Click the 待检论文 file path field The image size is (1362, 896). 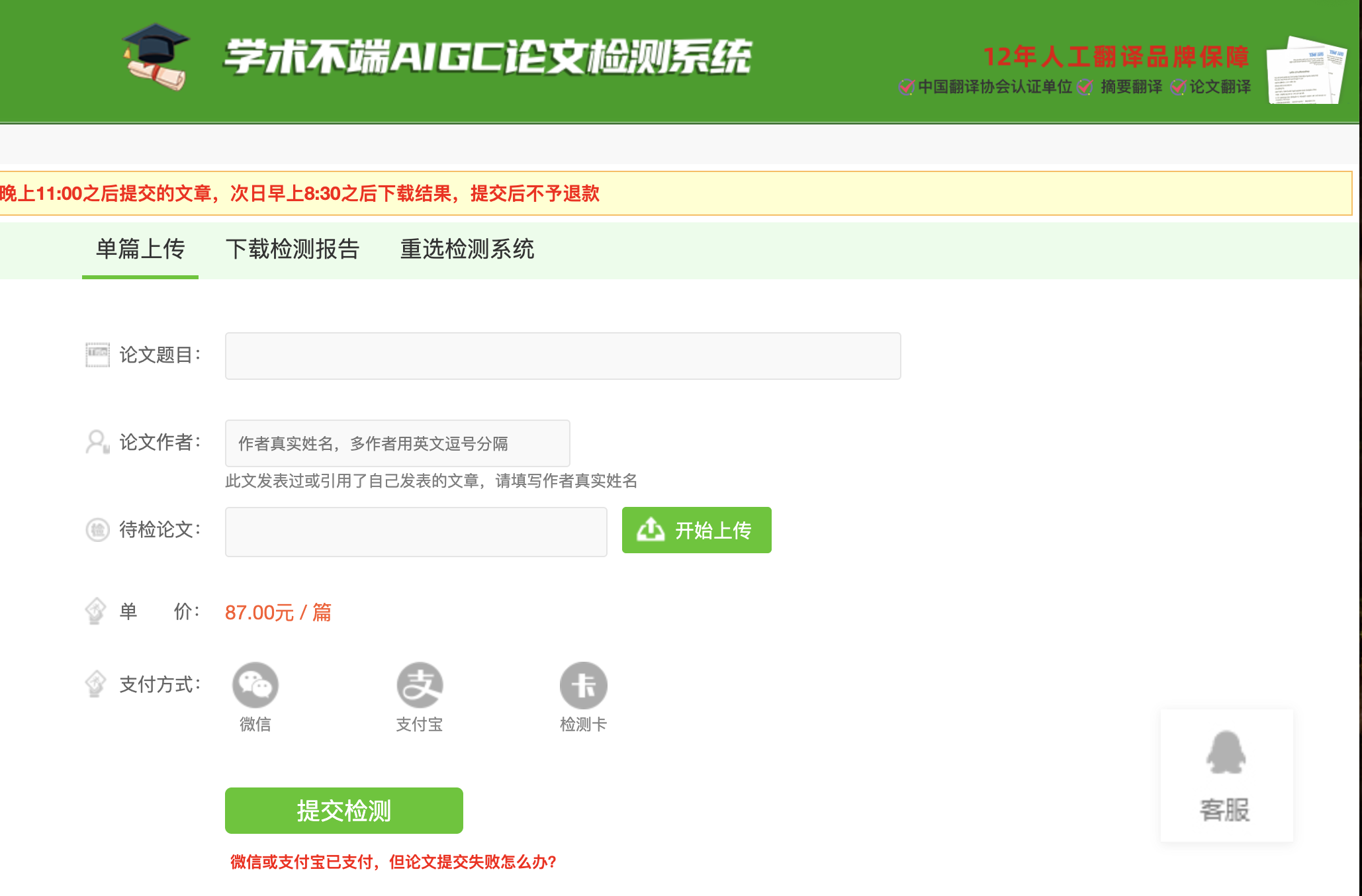(416, 531)
